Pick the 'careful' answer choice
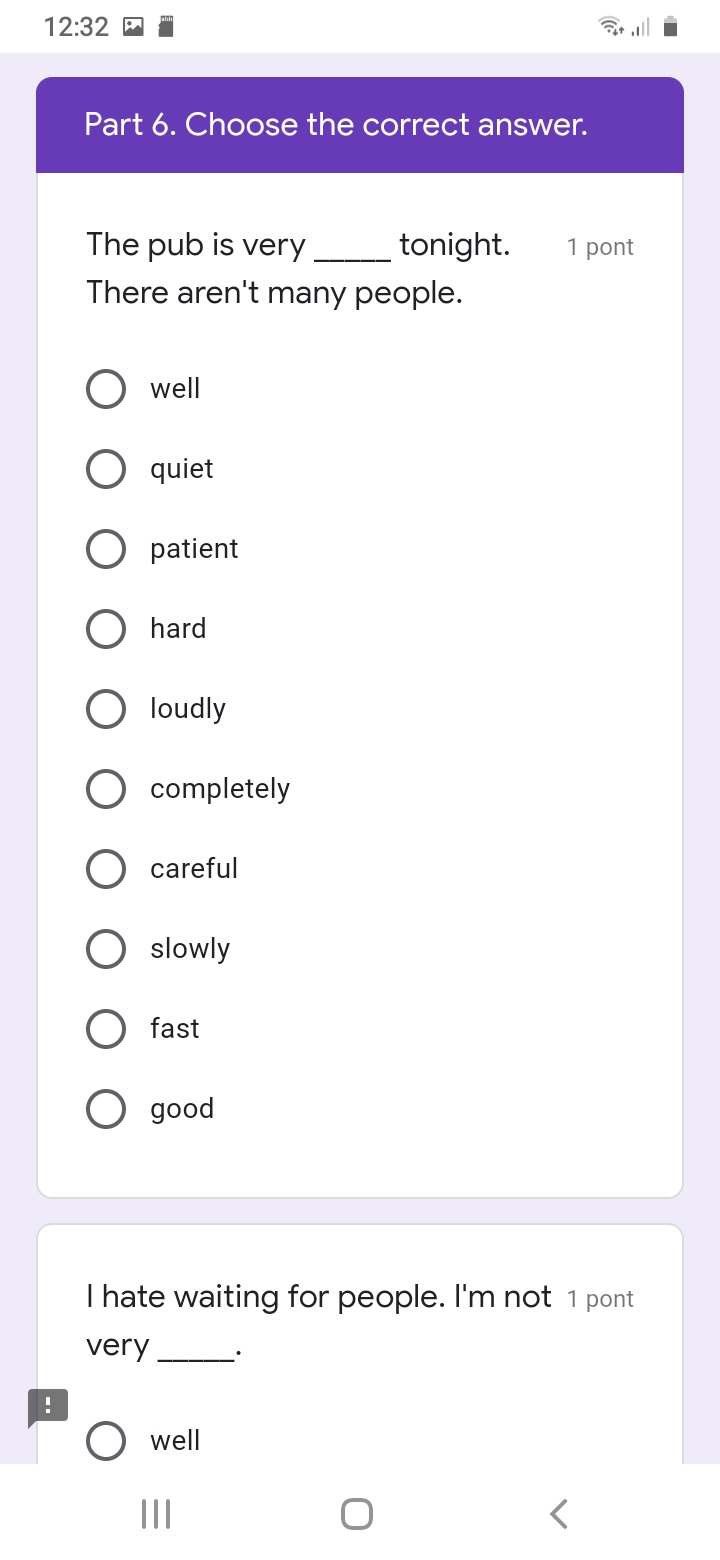 coord(106,869)
